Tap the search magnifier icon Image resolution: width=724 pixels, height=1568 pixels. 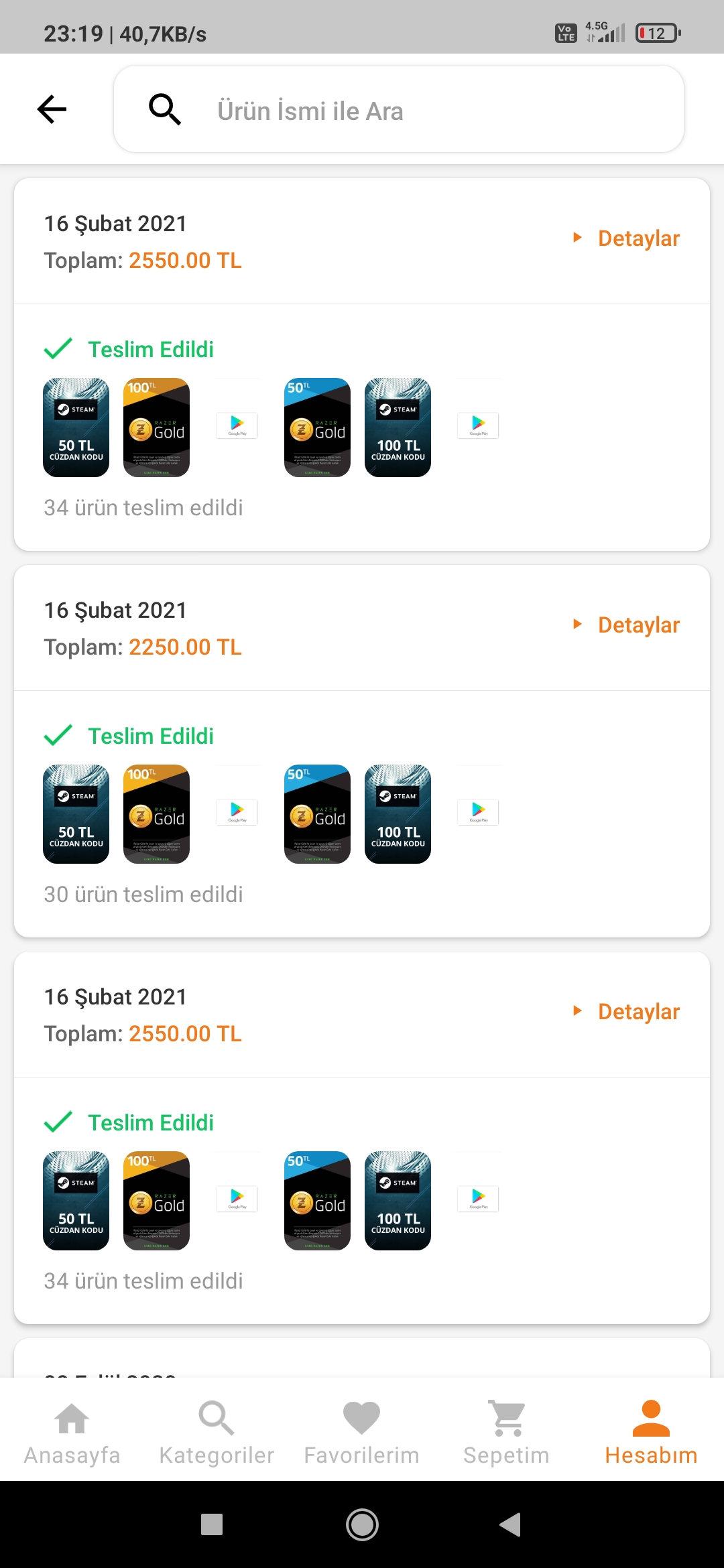(x=165, y=109)
